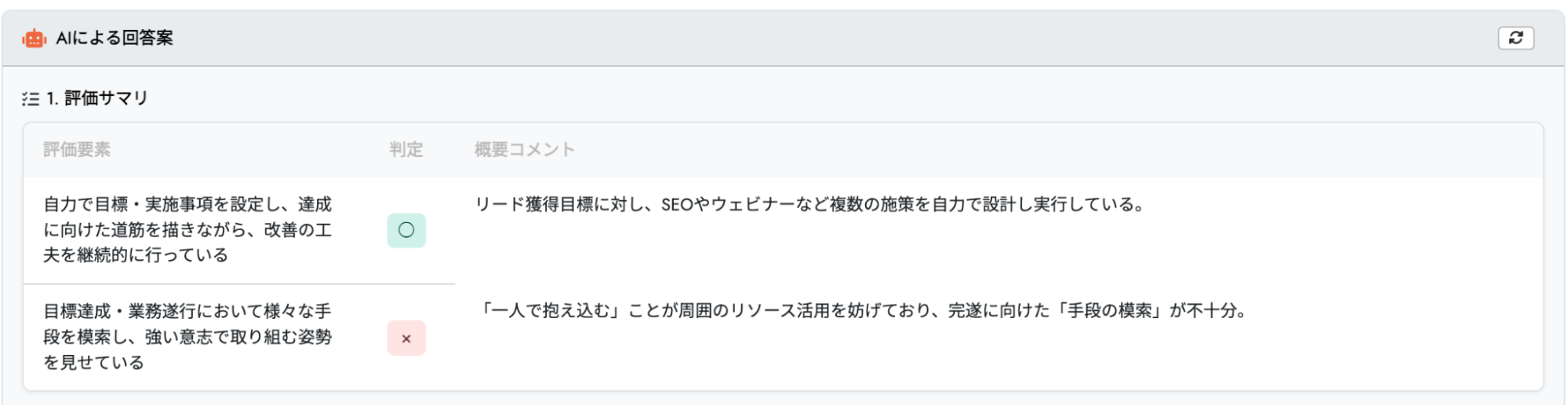Viewport: 1568px width, 406px height.
Task: Select the criterion starting with 目標達成・業務遂行
Action: pyautogui.click(x=187, y=336)
